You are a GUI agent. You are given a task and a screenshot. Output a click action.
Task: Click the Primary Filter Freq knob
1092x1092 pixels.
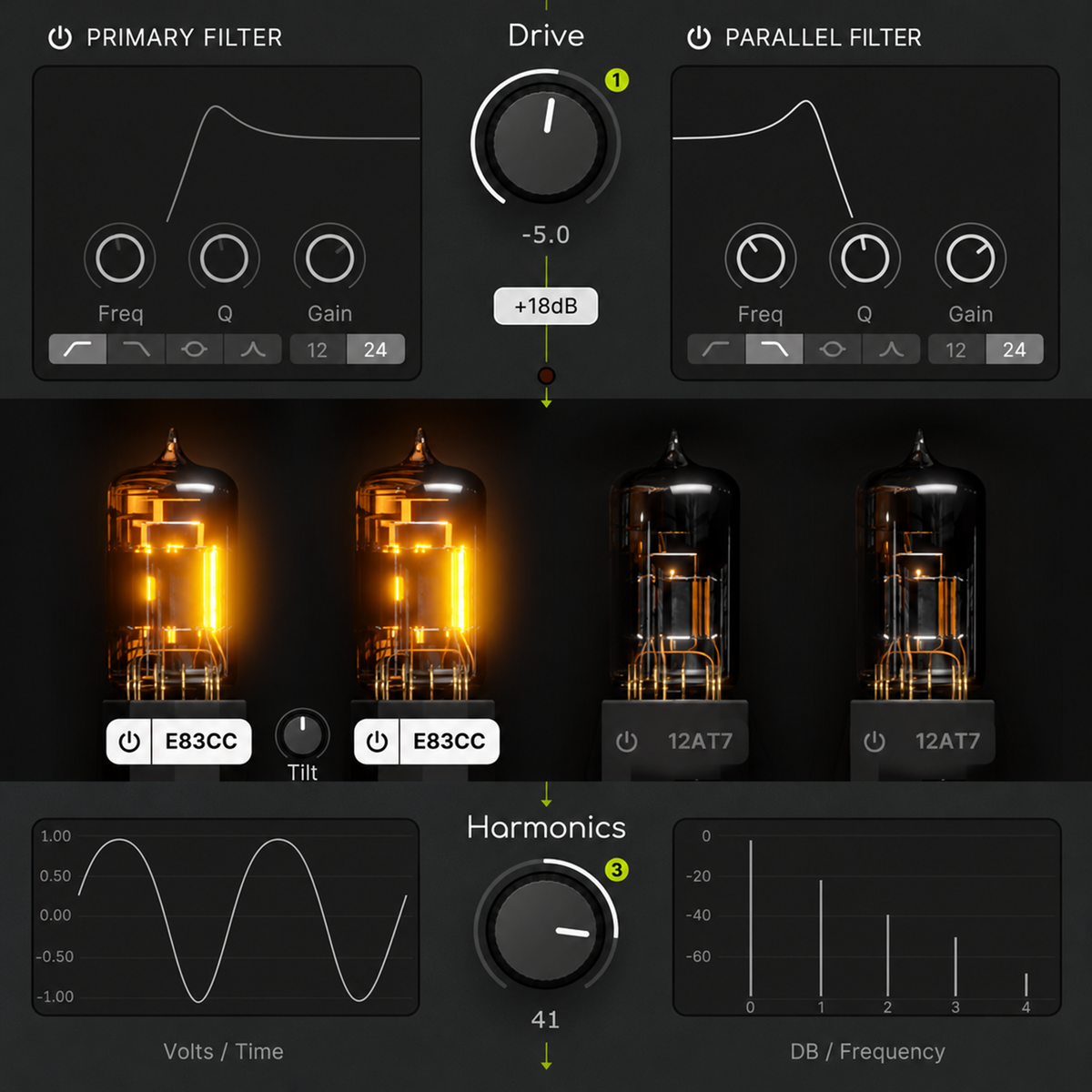click(120, 258)
